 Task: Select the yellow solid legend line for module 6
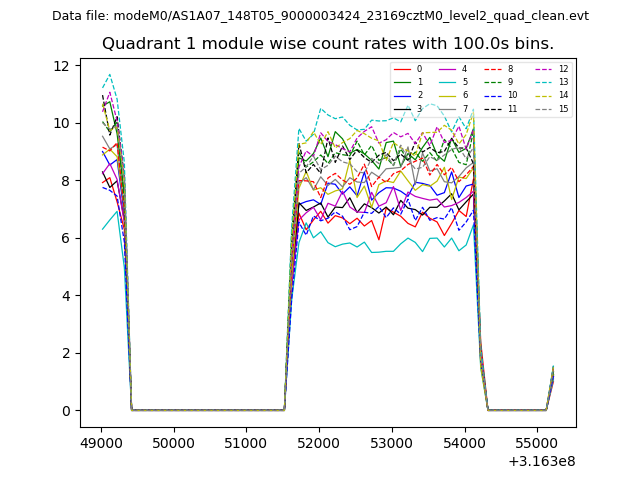tap(449, 95)
